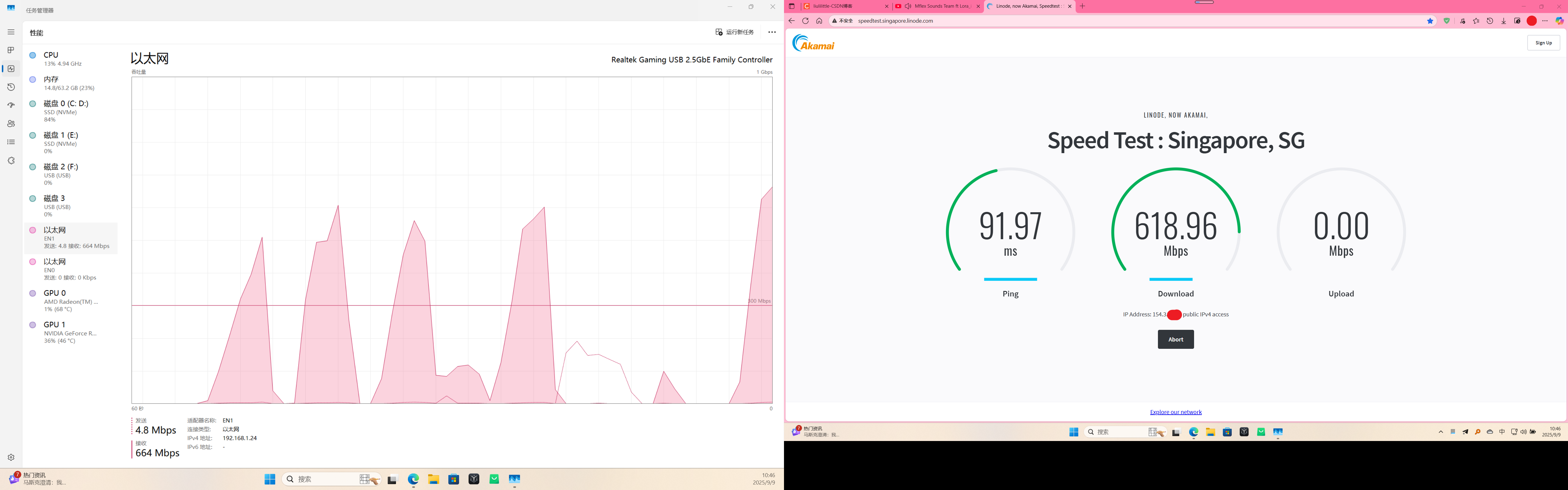Screen dimensions: 1568x490
Task: Open Users page in Task Manager sidebar
Action: [11, 123]
